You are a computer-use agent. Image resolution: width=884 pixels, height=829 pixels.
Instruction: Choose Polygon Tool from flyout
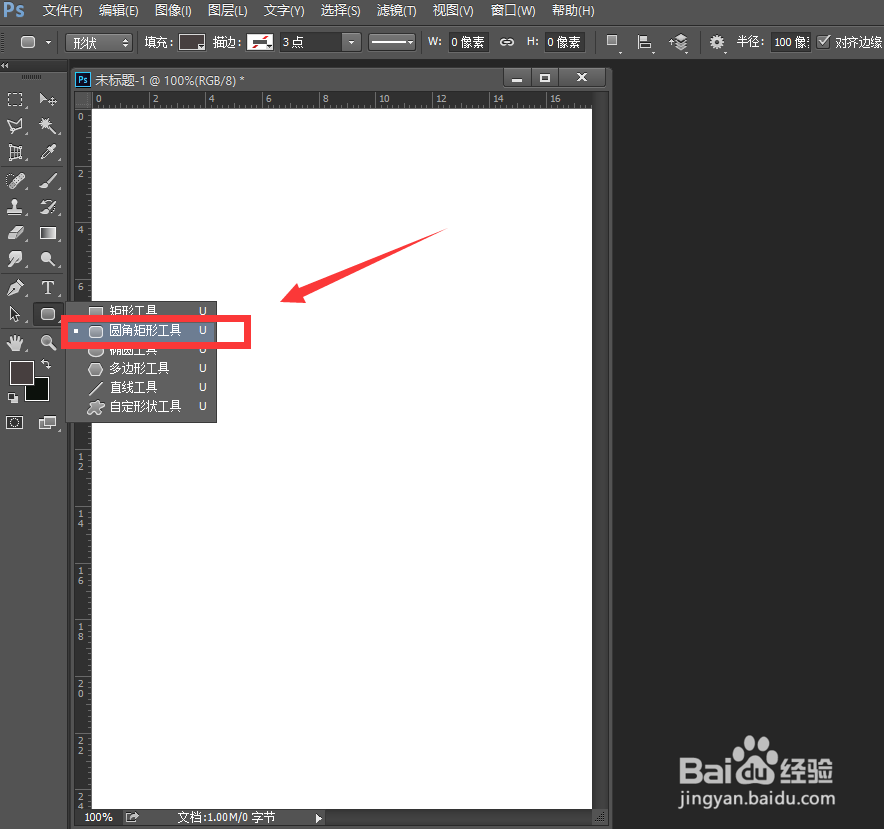pos(142,368)
